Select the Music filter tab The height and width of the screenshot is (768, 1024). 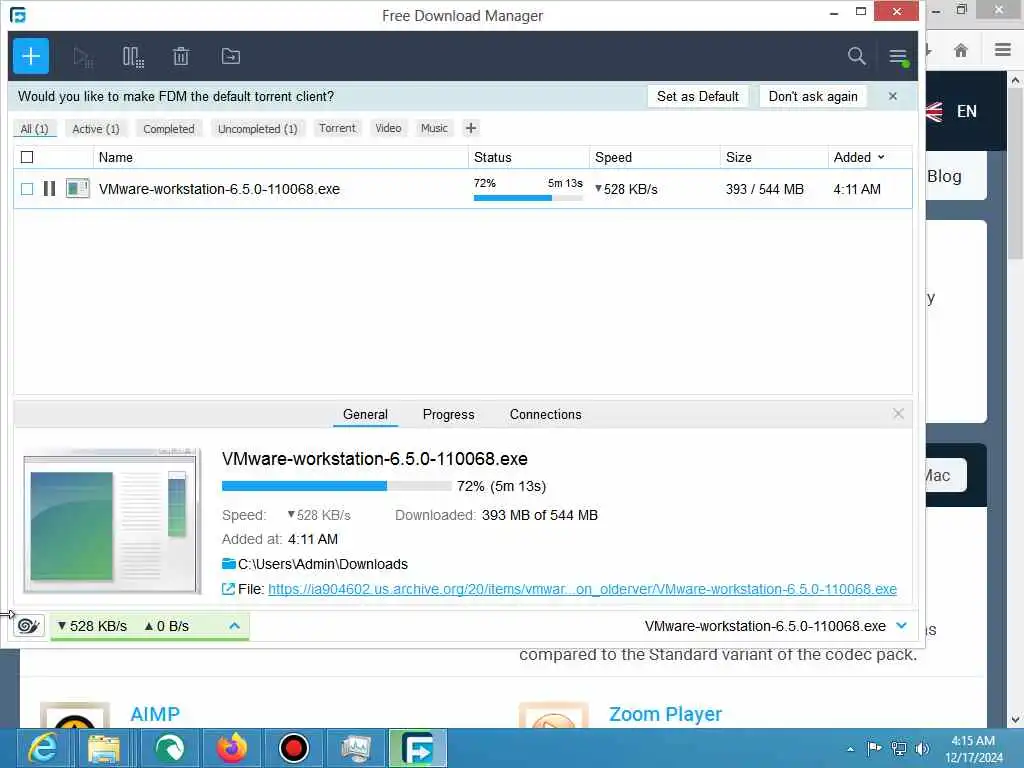(x=434, y=128)
